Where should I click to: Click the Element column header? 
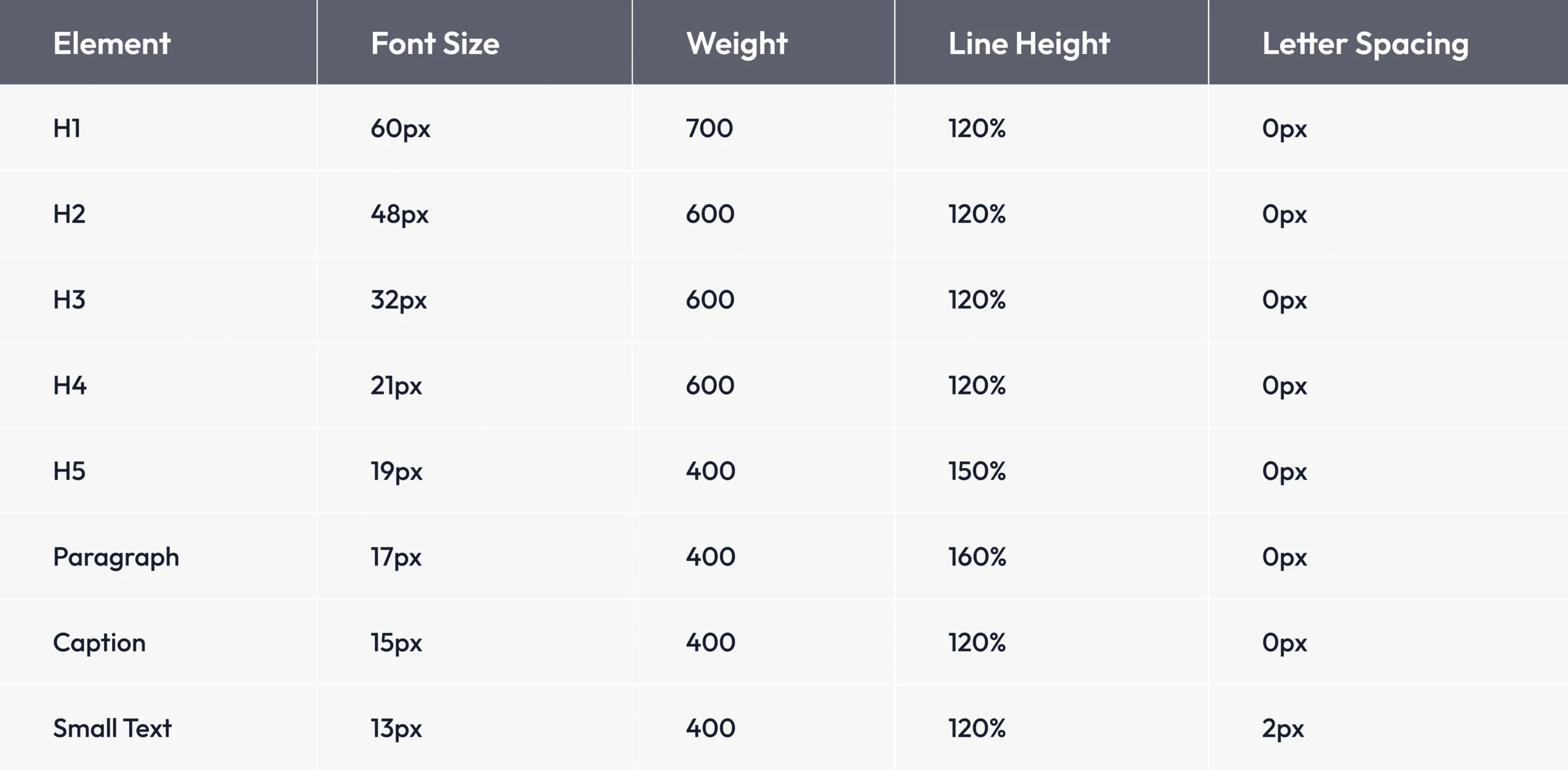click(x=111, y=43)
